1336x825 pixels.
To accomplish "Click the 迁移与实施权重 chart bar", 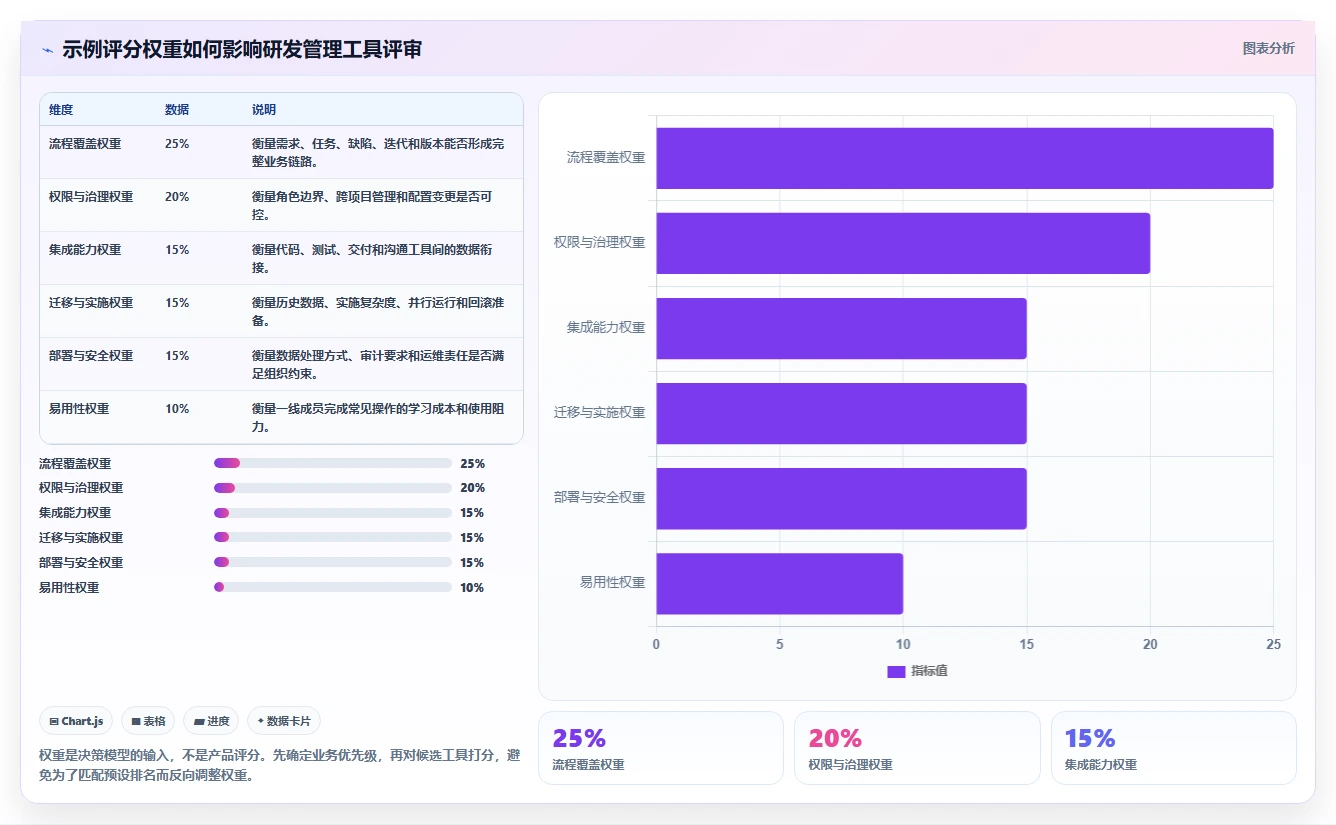I will pyautogui.click(x=842, y=413).
